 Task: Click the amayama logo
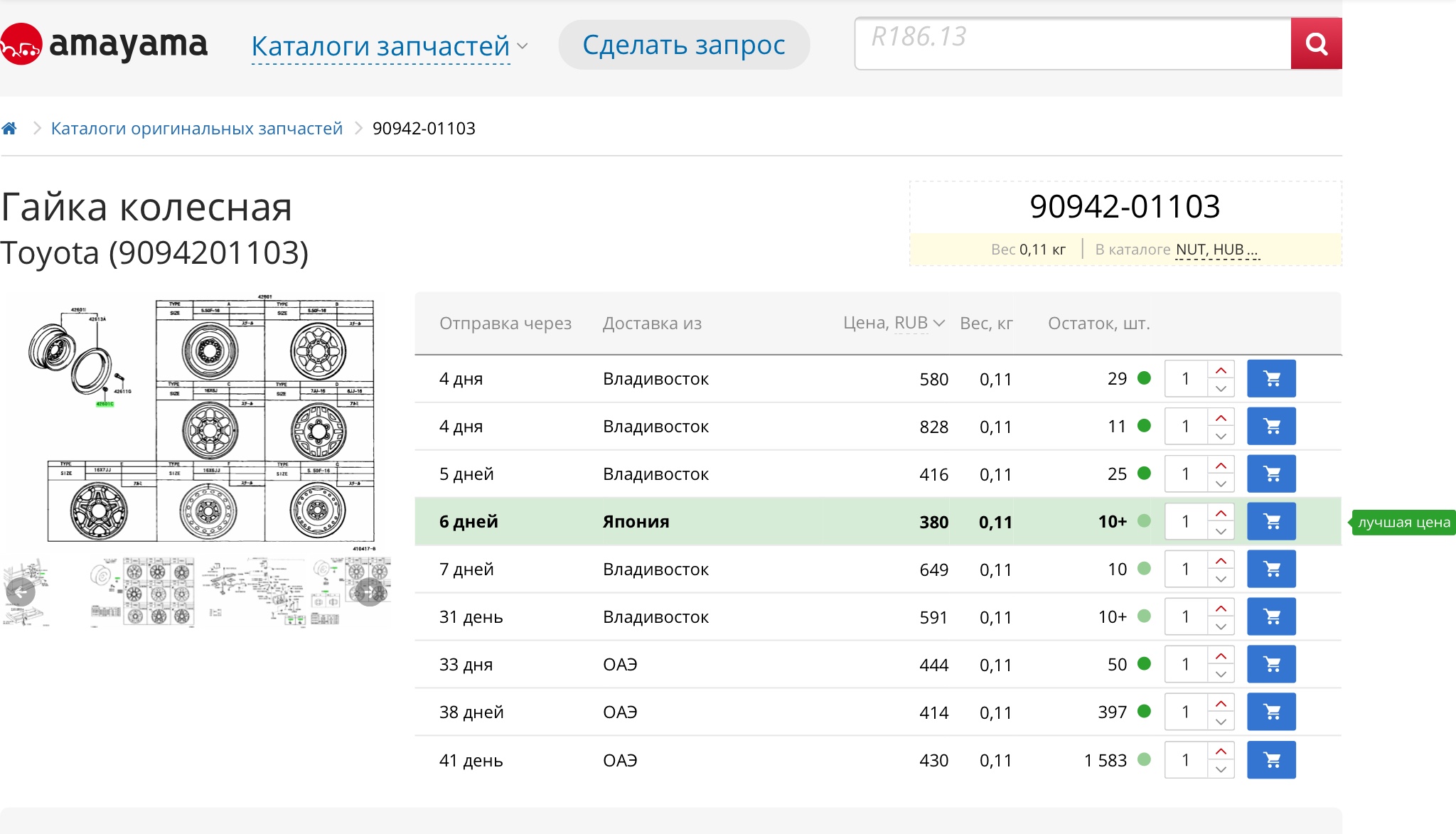[x=105, y=44]
